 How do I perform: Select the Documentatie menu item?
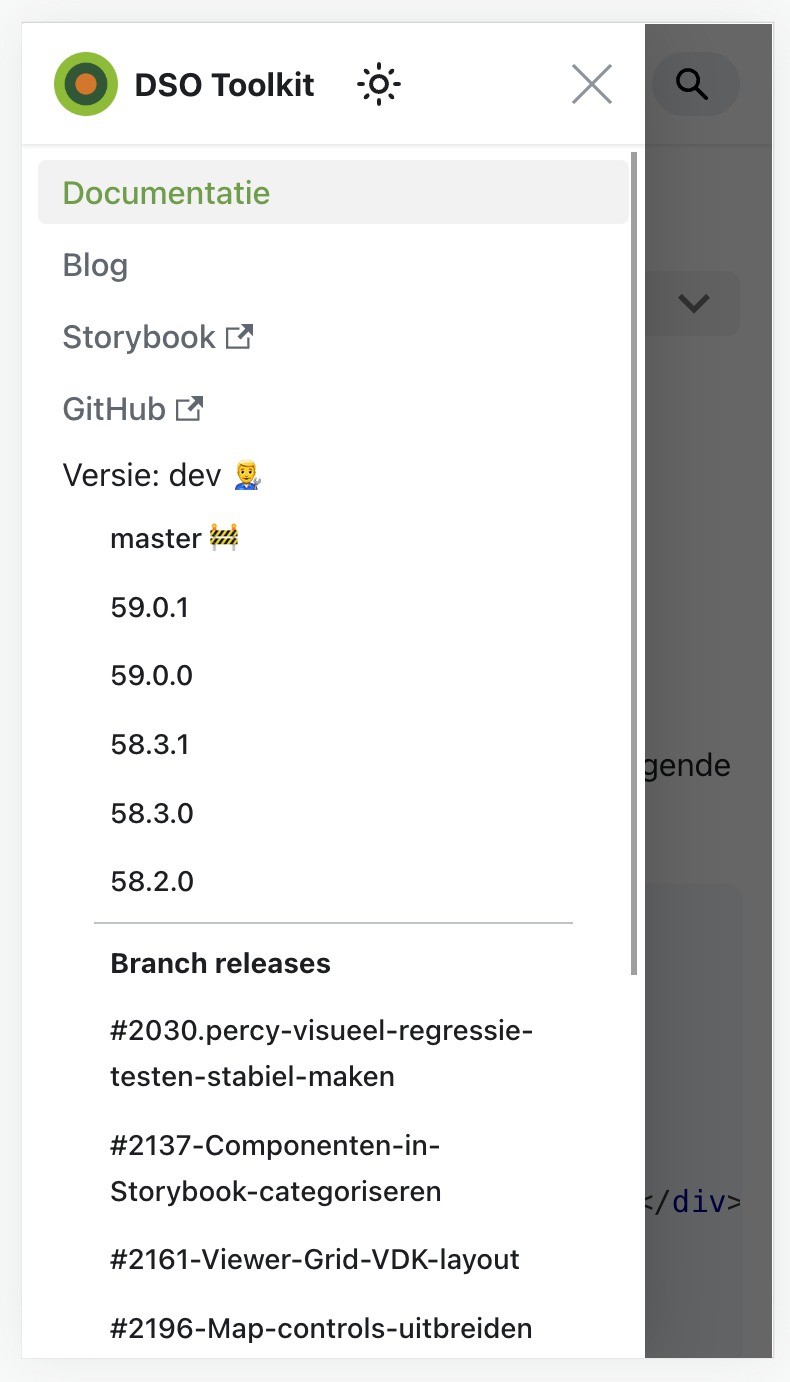(166, 192)
